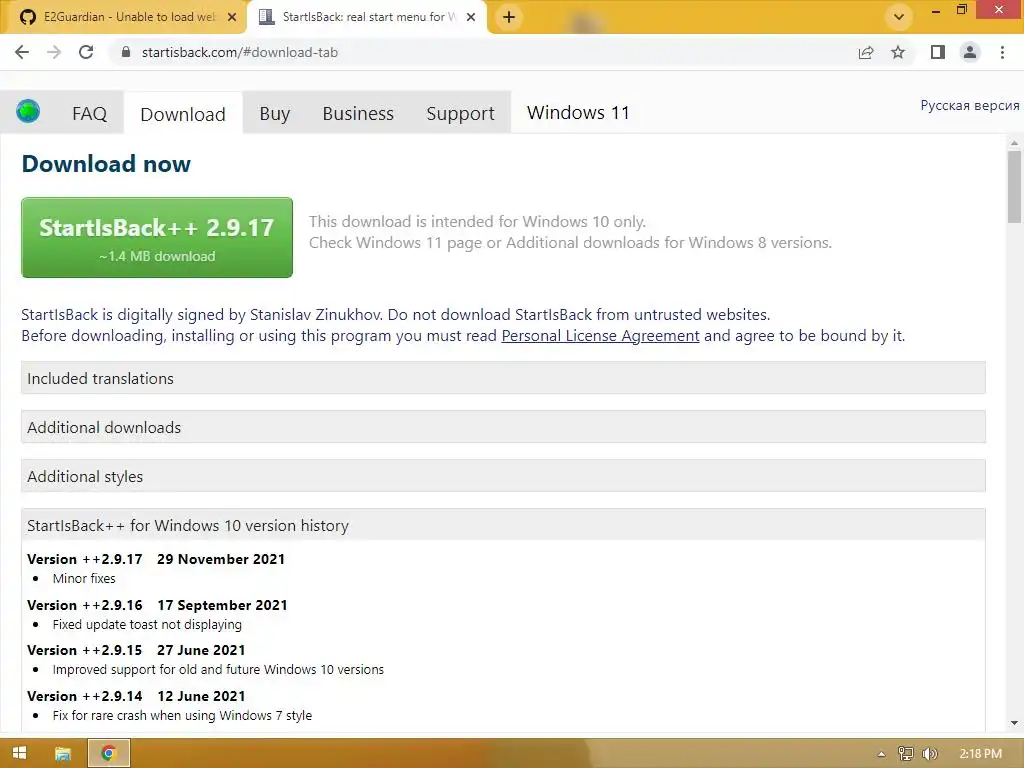The height and width of the screenshot is (768, 1024).
Task: Open the Business tab
Action: (x=358, y=114)
